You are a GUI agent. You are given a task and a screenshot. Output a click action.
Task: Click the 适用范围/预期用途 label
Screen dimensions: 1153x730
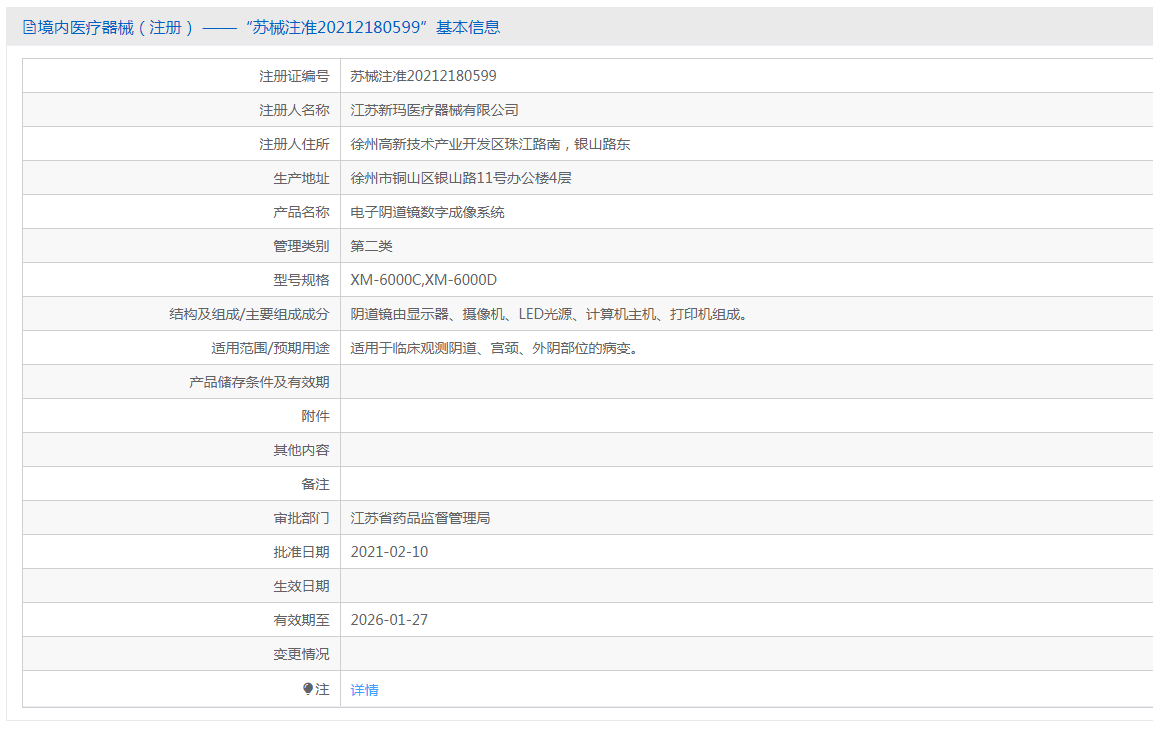[271, 348]
